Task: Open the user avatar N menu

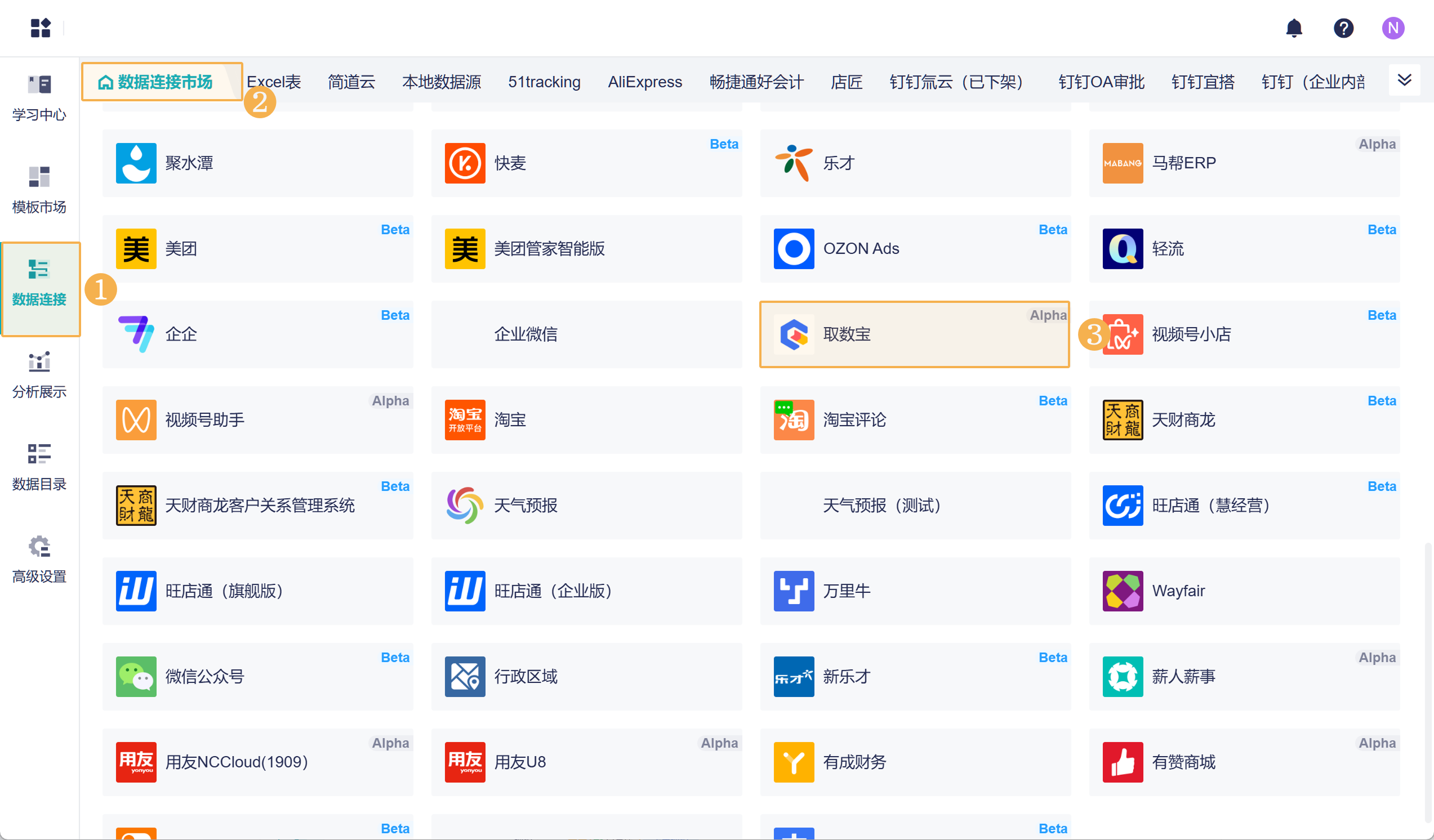Action: [x=1392, y=28]
